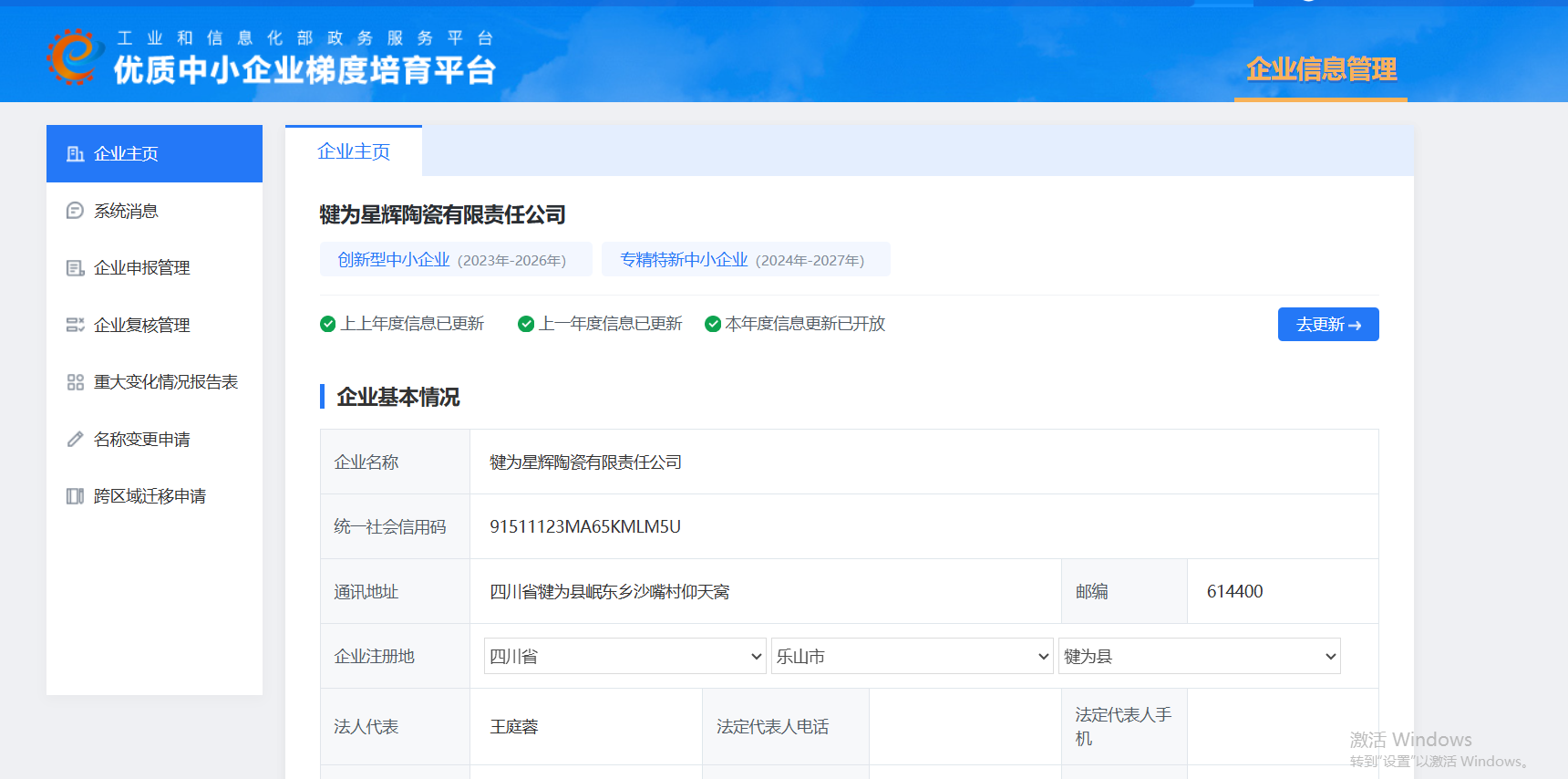Click the 企业注册地 label cell
Image resolution: width=1568 pixels, height=779 pixels.
[x=396, y=656]
